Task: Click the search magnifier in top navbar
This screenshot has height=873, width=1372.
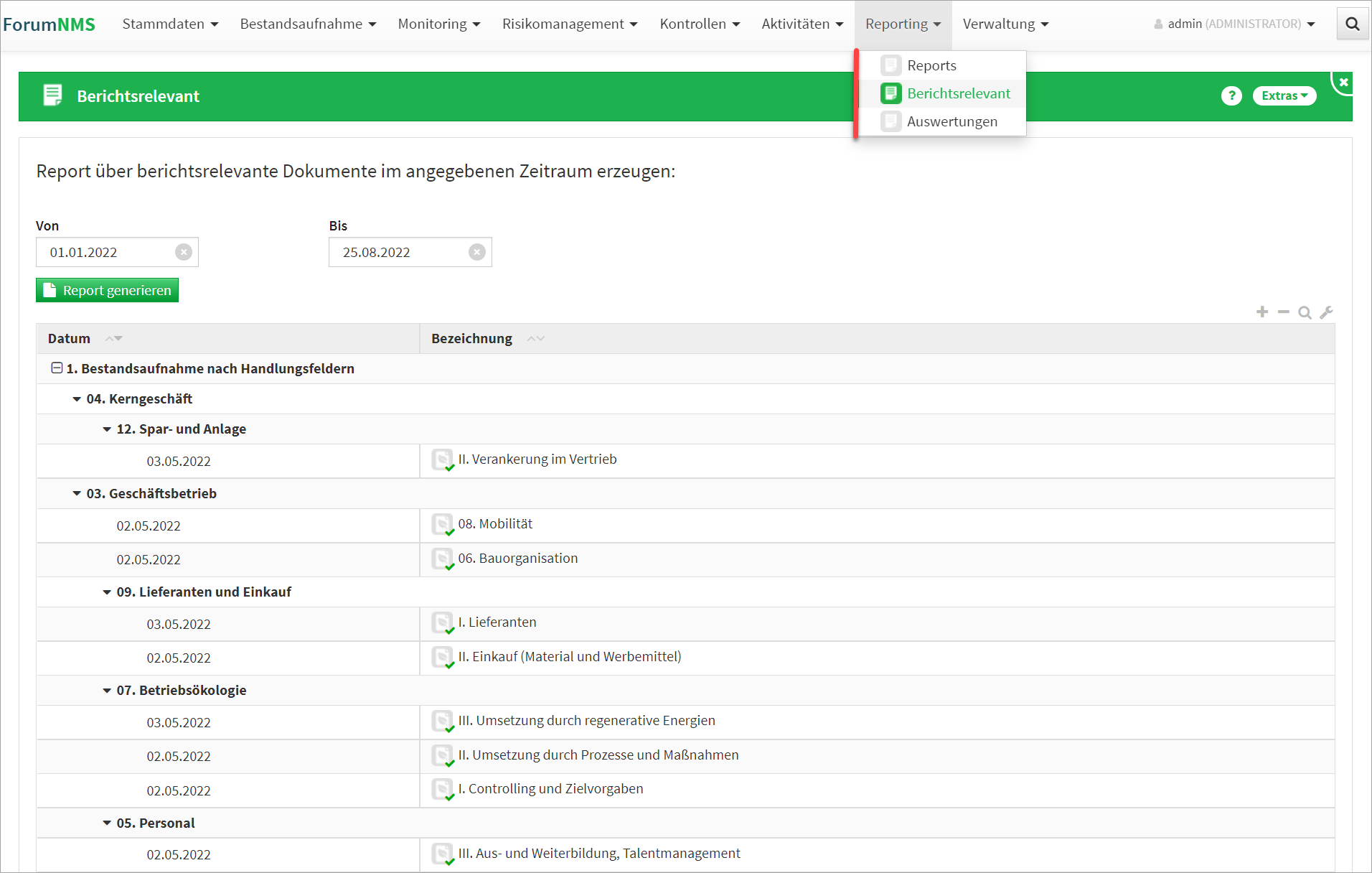Action: coord(1352,24)
